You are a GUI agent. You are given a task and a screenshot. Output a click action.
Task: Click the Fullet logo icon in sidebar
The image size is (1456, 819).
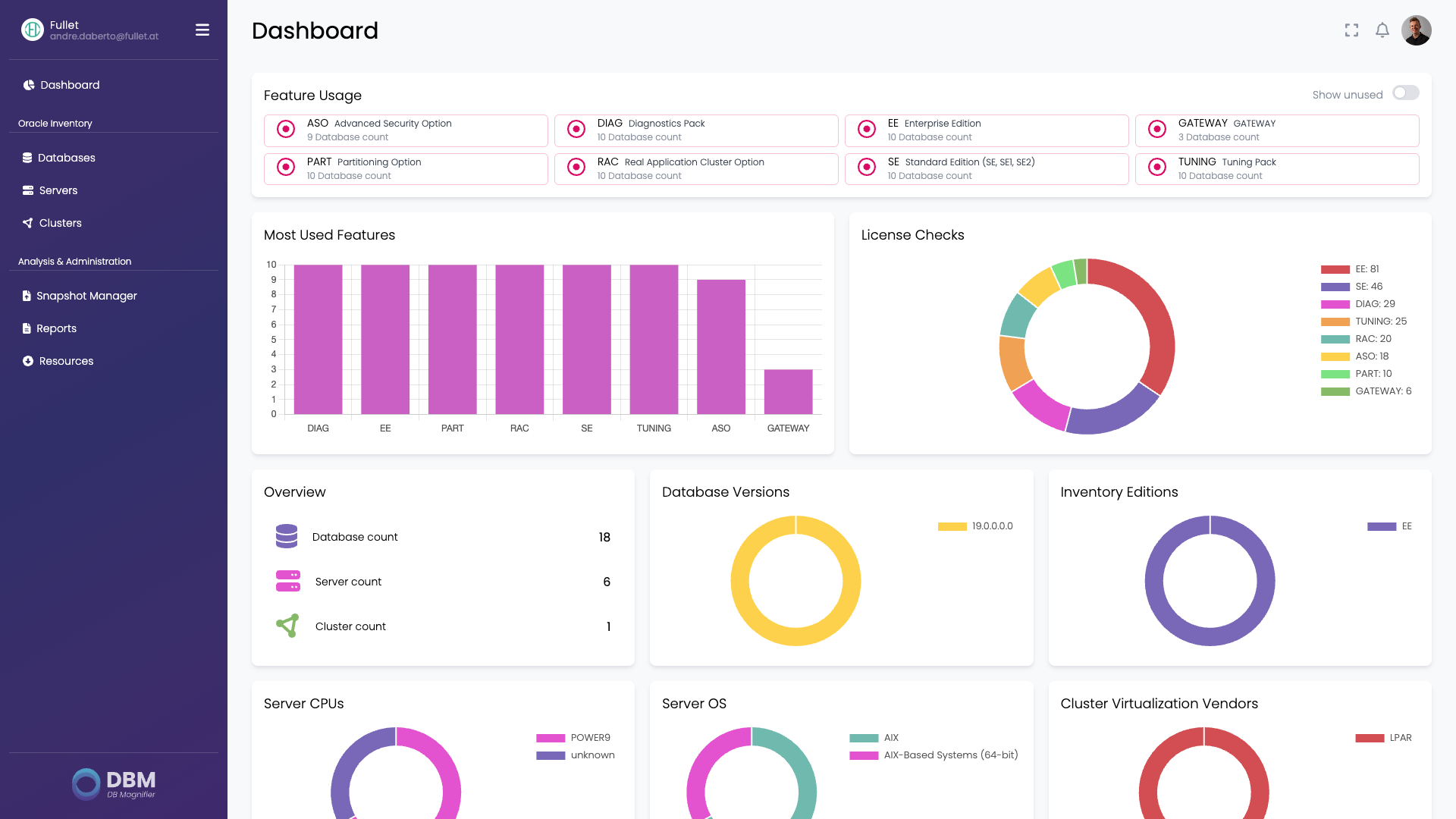coord(32,30)
